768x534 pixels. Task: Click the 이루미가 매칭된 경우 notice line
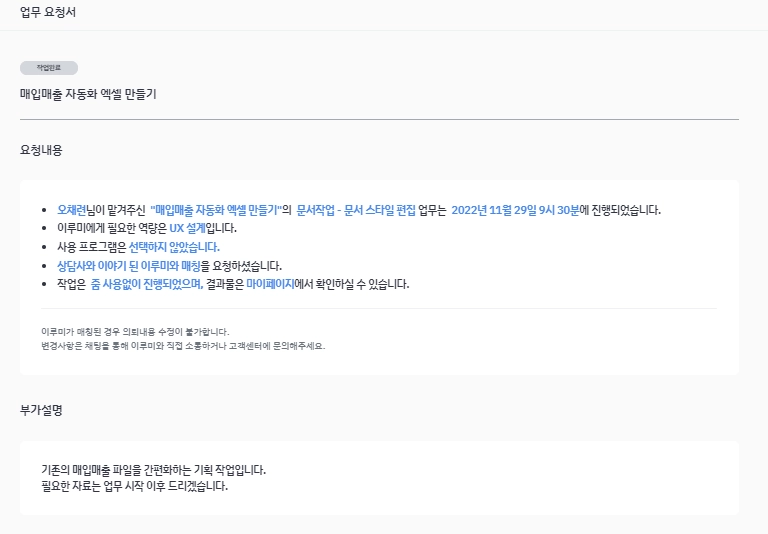pos(135,332)
